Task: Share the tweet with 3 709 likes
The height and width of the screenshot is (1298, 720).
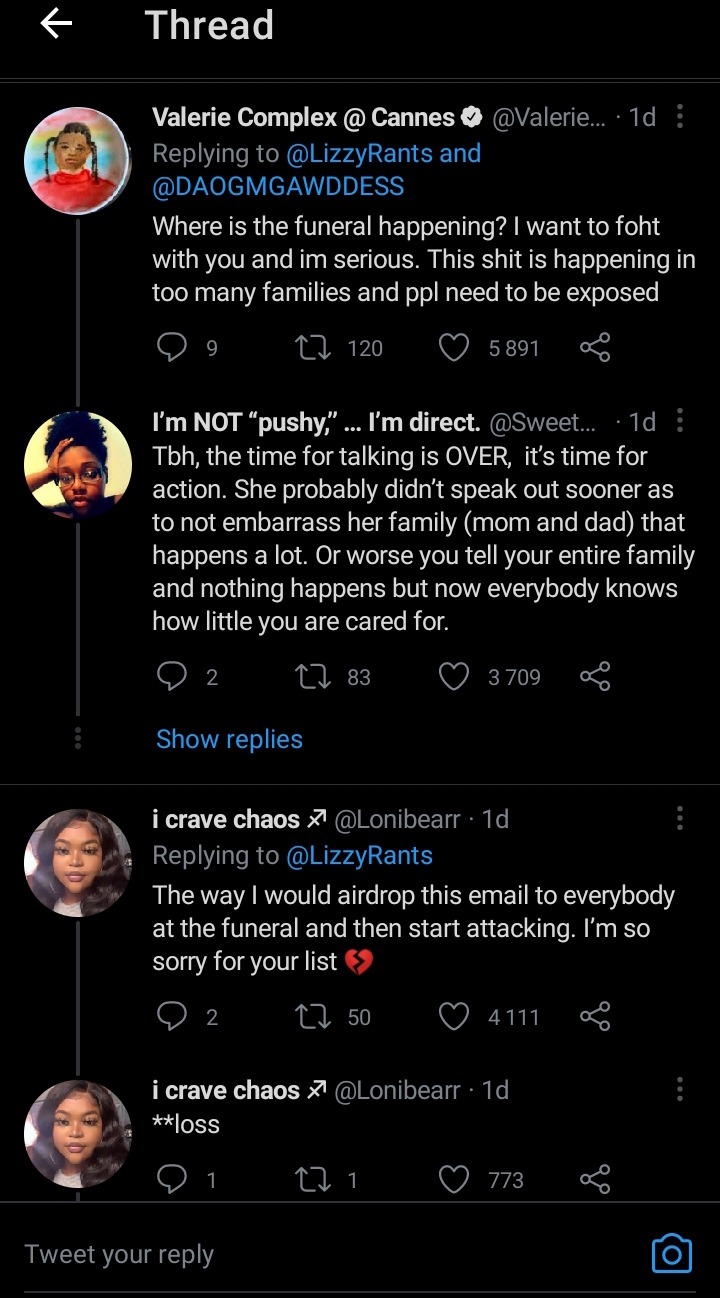Action: (595, 677)
